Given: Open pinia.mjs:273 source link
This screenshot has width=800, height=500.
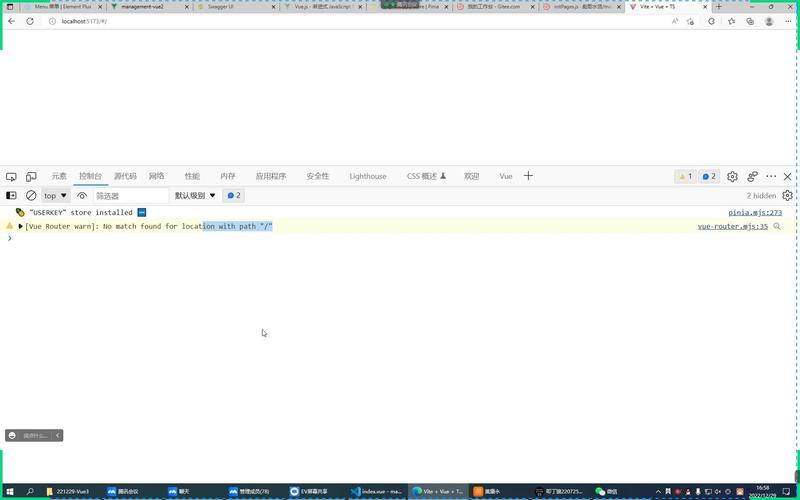Looking at the screenshot, I should pyautogui.click(x=755, y=212).
